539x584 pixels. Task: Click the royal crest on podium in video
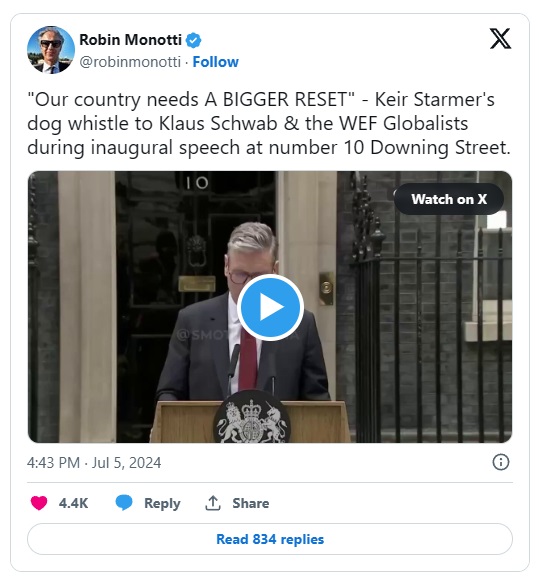[252, 418]
